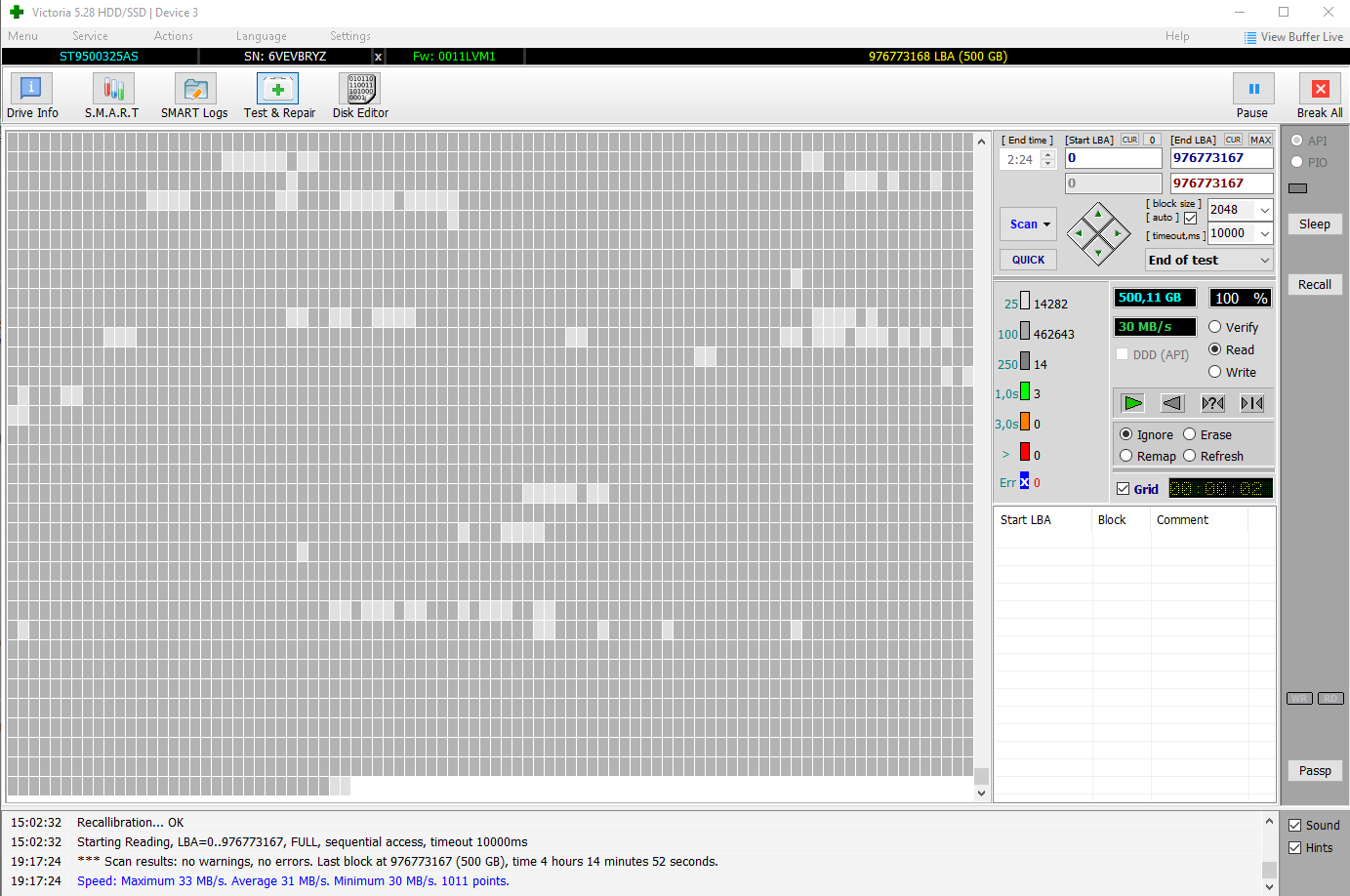Select the Remap radio option
1350x896 pixels.
(1126, 456)
